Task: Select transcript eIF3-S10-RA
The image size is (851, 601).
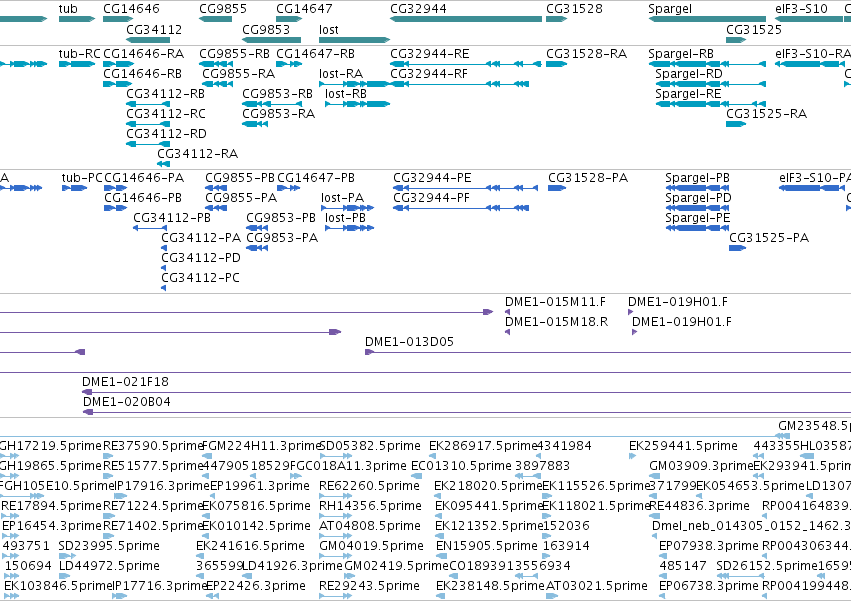Action: click(x=812, y=54)
